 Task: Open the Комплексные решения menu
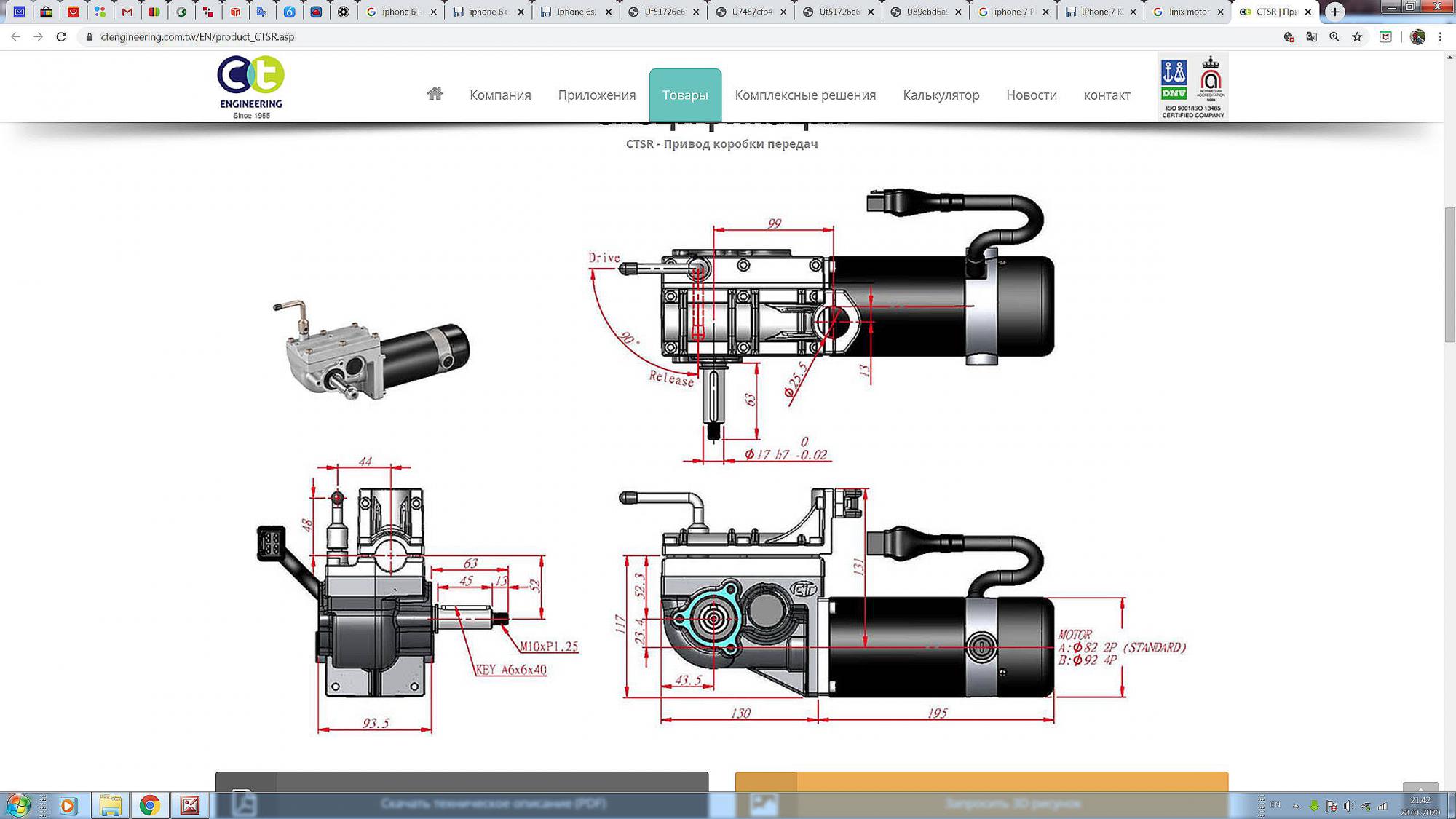805,95
